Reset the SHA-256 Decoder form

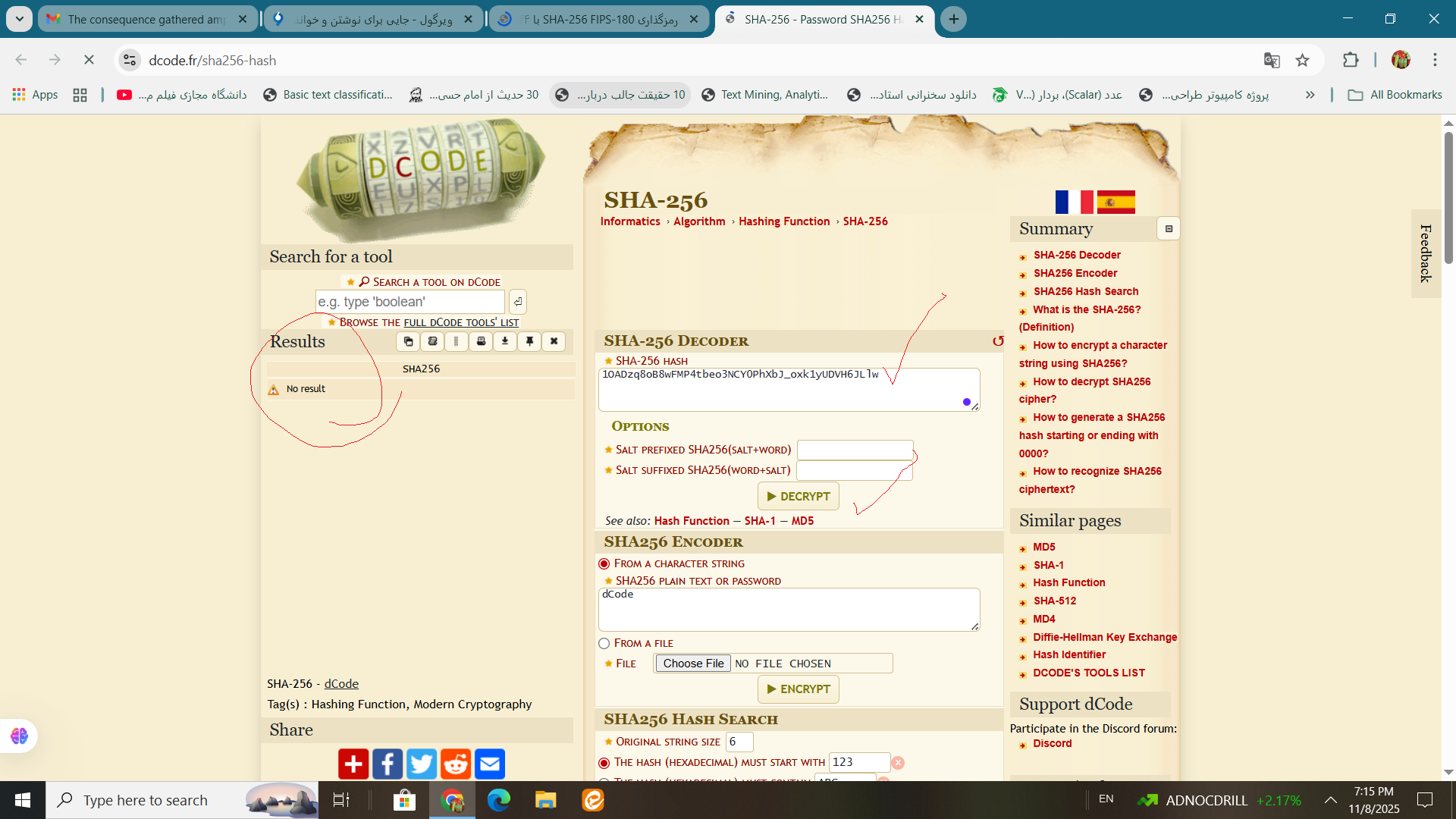(x=998, y=341)
